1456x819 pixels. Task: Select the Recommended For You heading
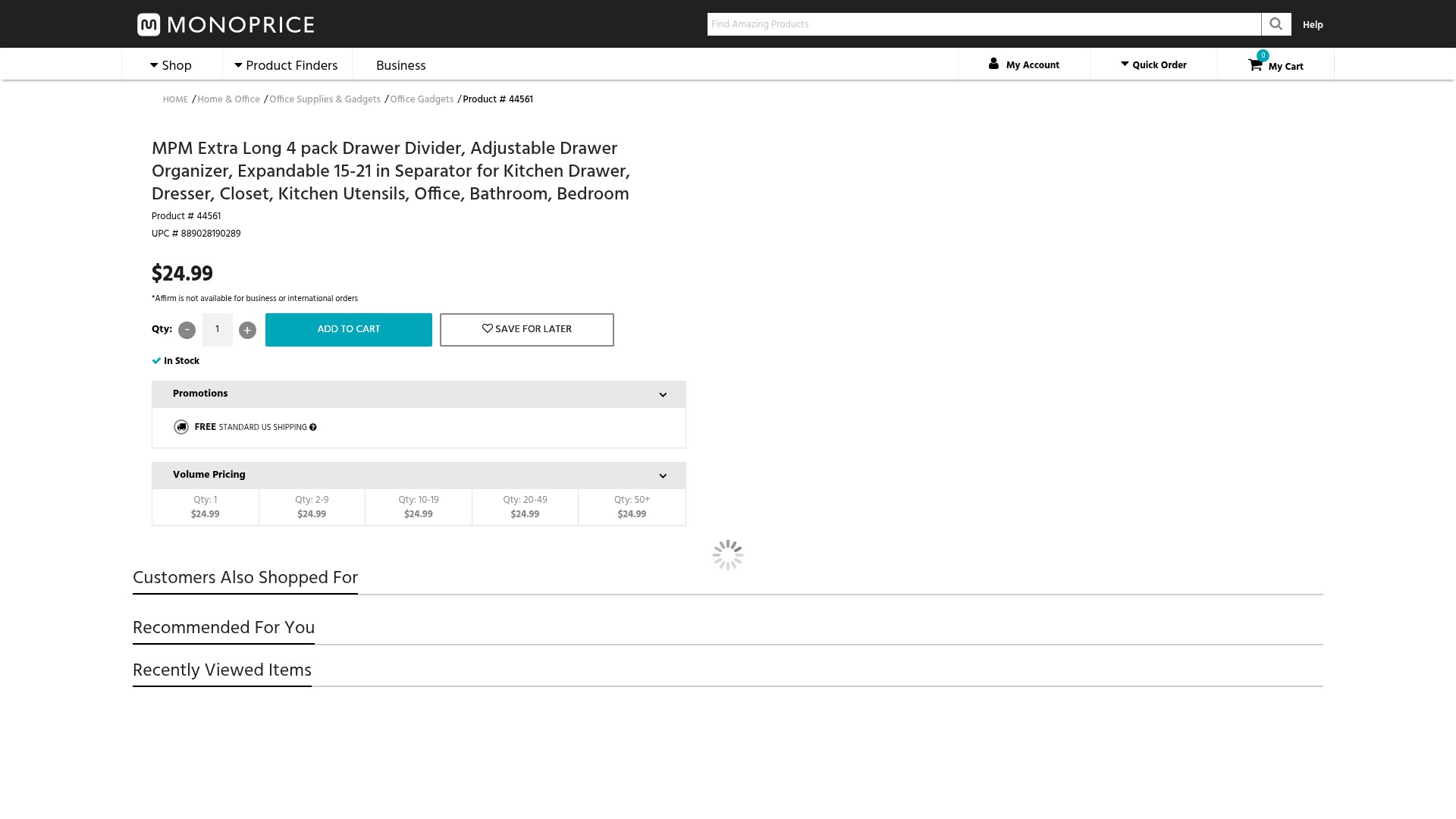(224, 628)
